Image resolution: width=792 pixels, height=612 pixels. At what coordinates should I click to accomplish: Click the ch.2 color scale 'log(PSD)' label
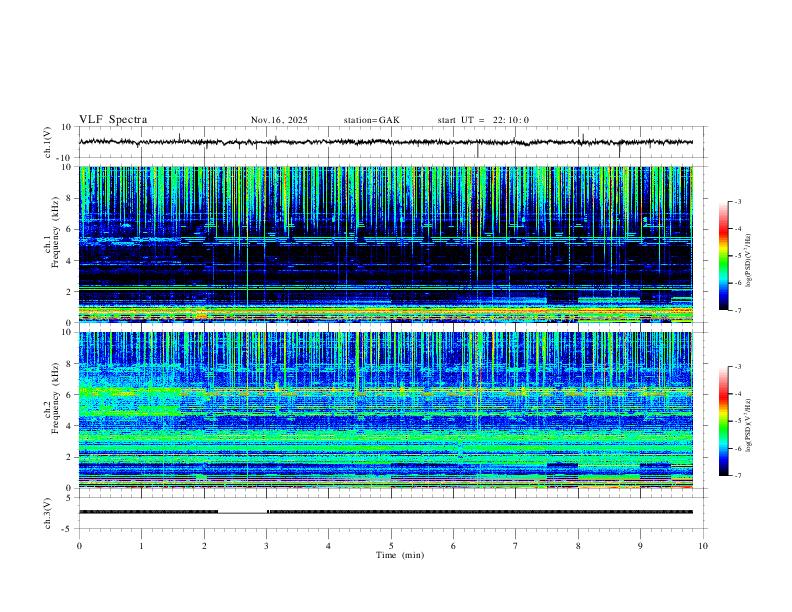[x=748, y=425]
